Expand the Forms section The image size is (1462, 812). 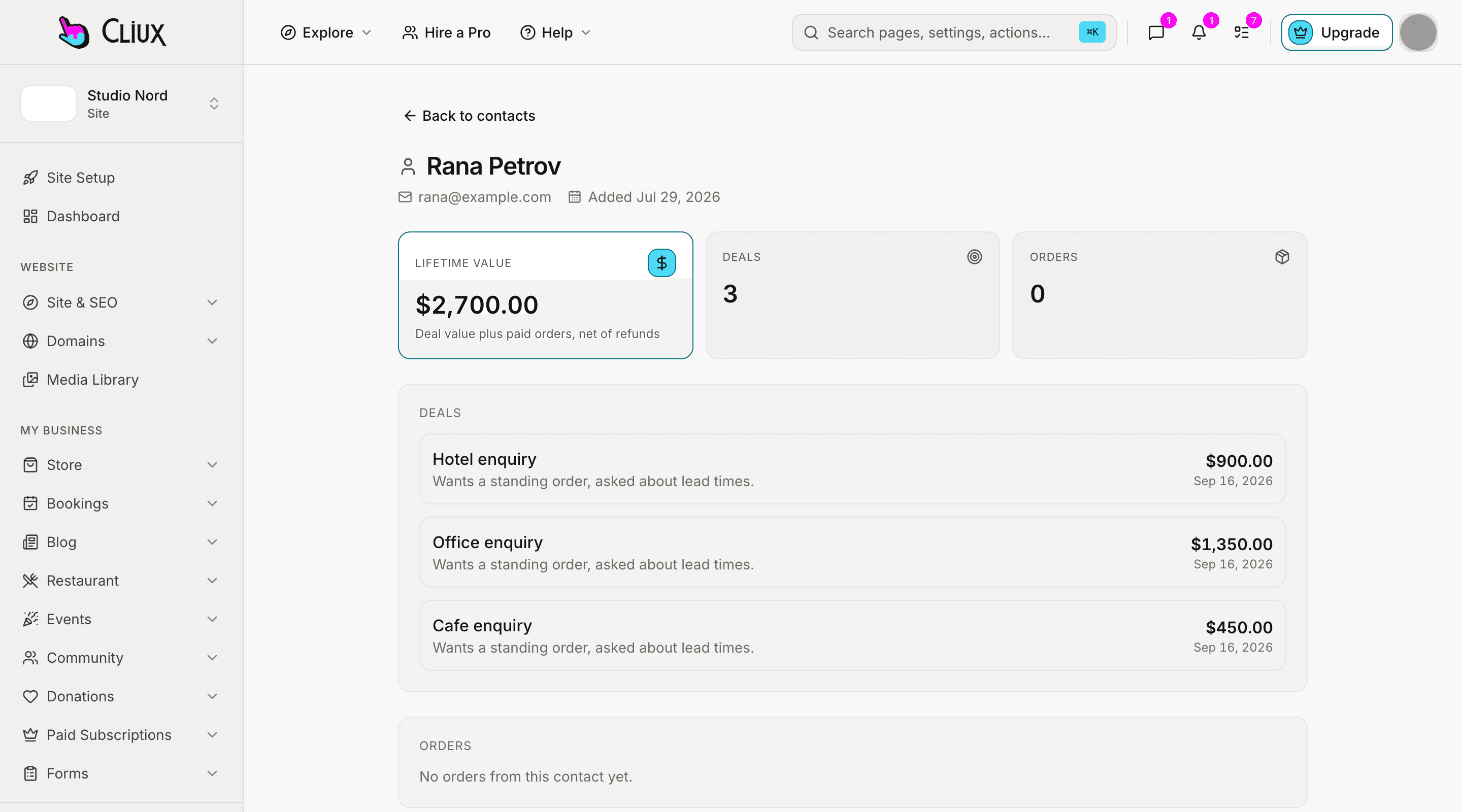[x=121, y=773]
